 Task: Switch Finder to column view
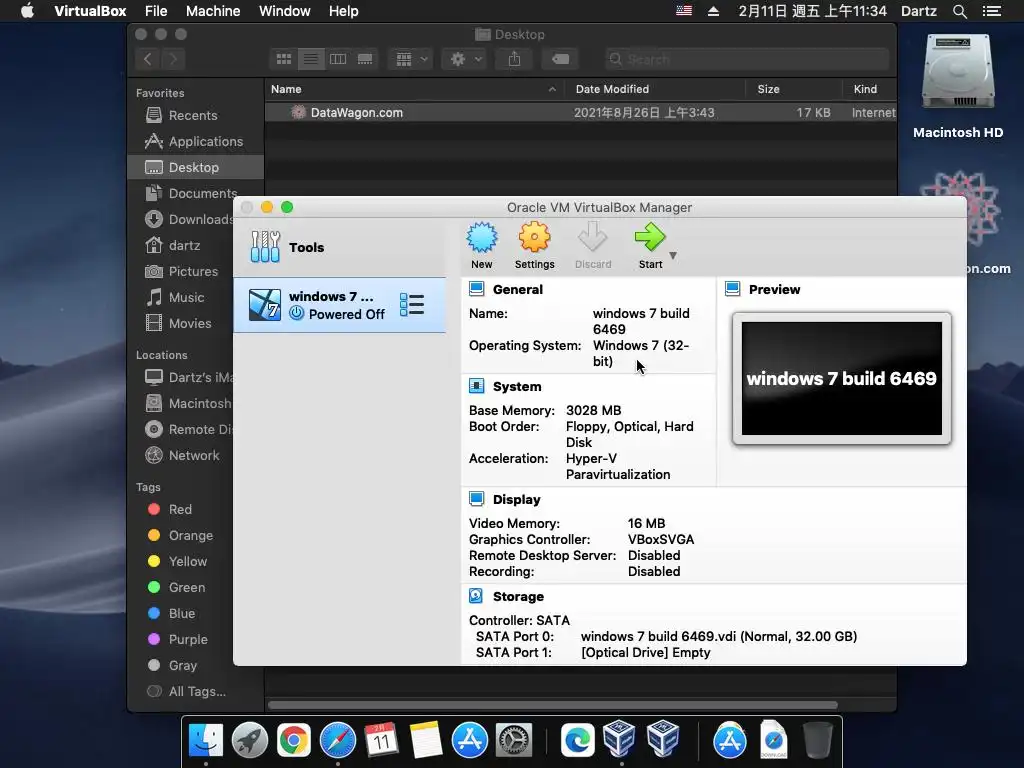click(338, 59)
